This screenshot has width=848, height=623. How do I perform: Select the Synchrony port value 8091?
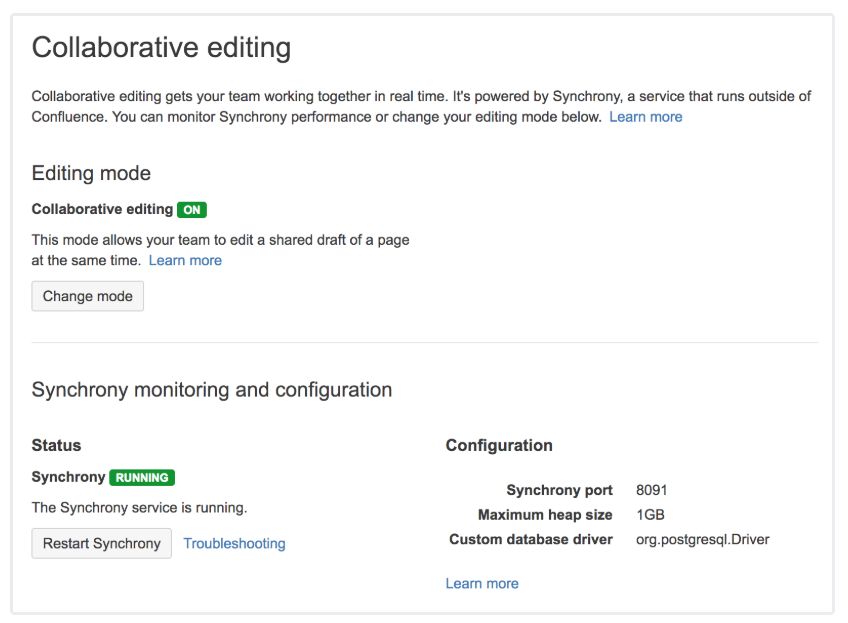(x=652, y=490)
